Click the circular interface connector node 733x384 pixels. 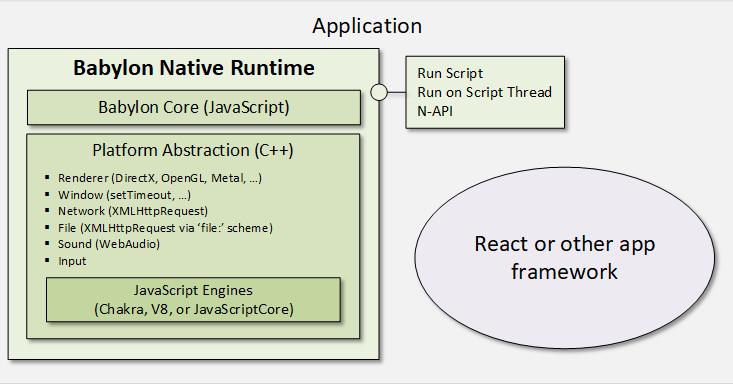pyautogui.click(x=379, y=92)
